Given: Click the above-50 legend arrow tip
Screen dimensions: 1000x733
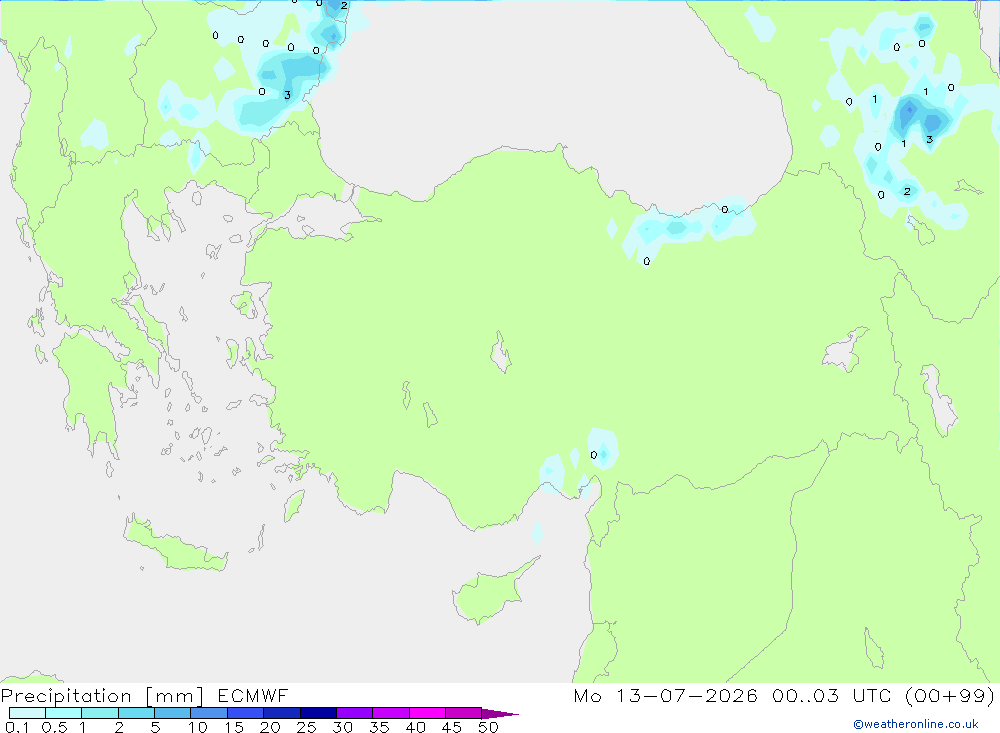Looking at the screenshot, I should point(500,713).
